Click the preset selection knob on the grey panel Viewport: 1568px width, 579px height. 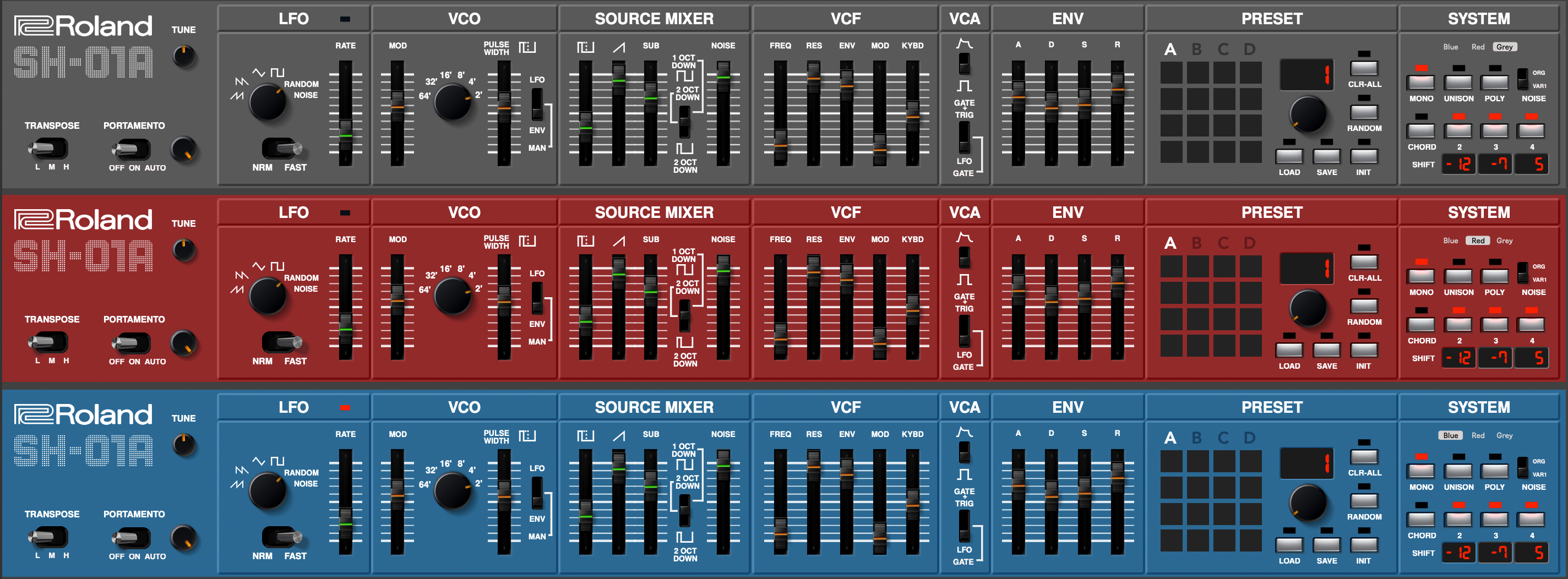(1308, 114)
